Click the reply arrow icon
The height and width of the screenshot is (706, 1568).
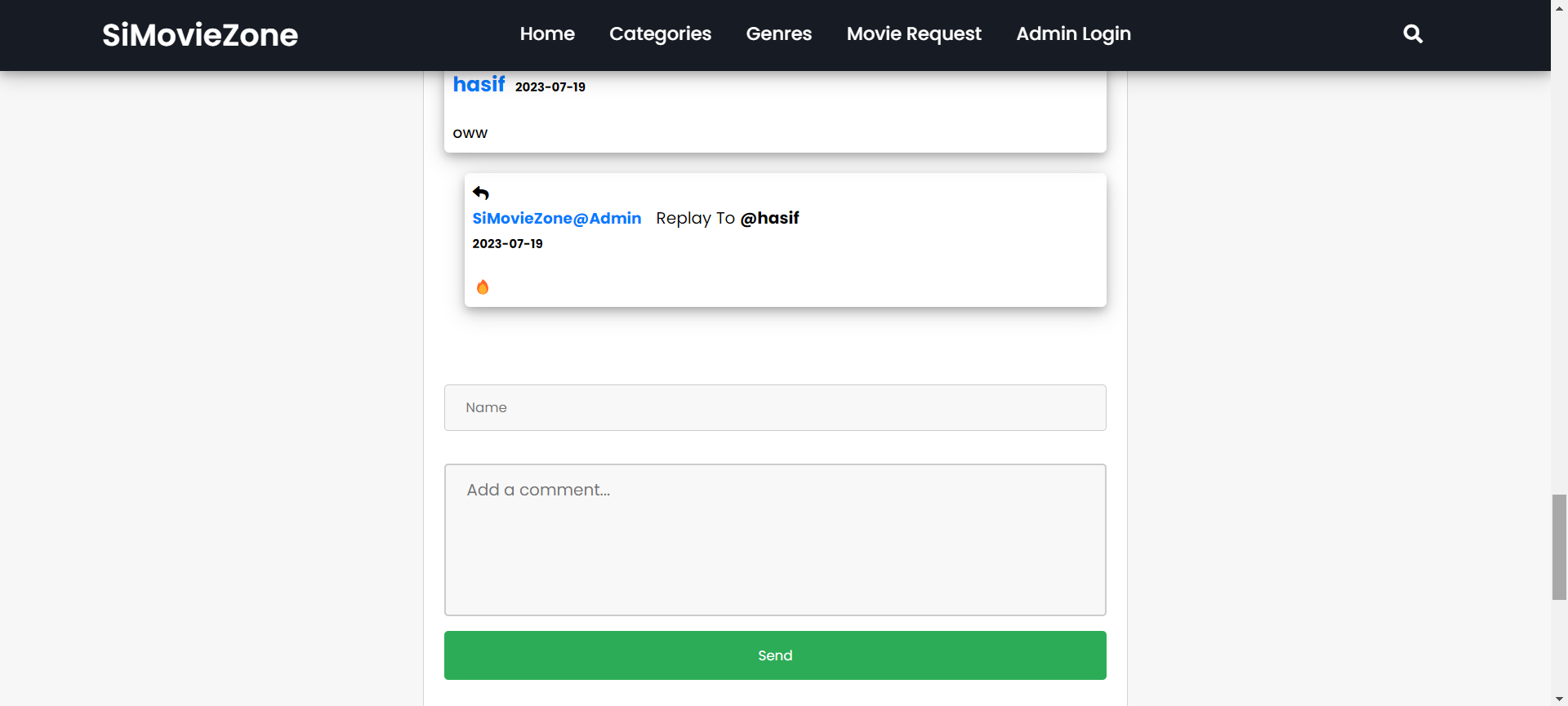pos(481,193)
